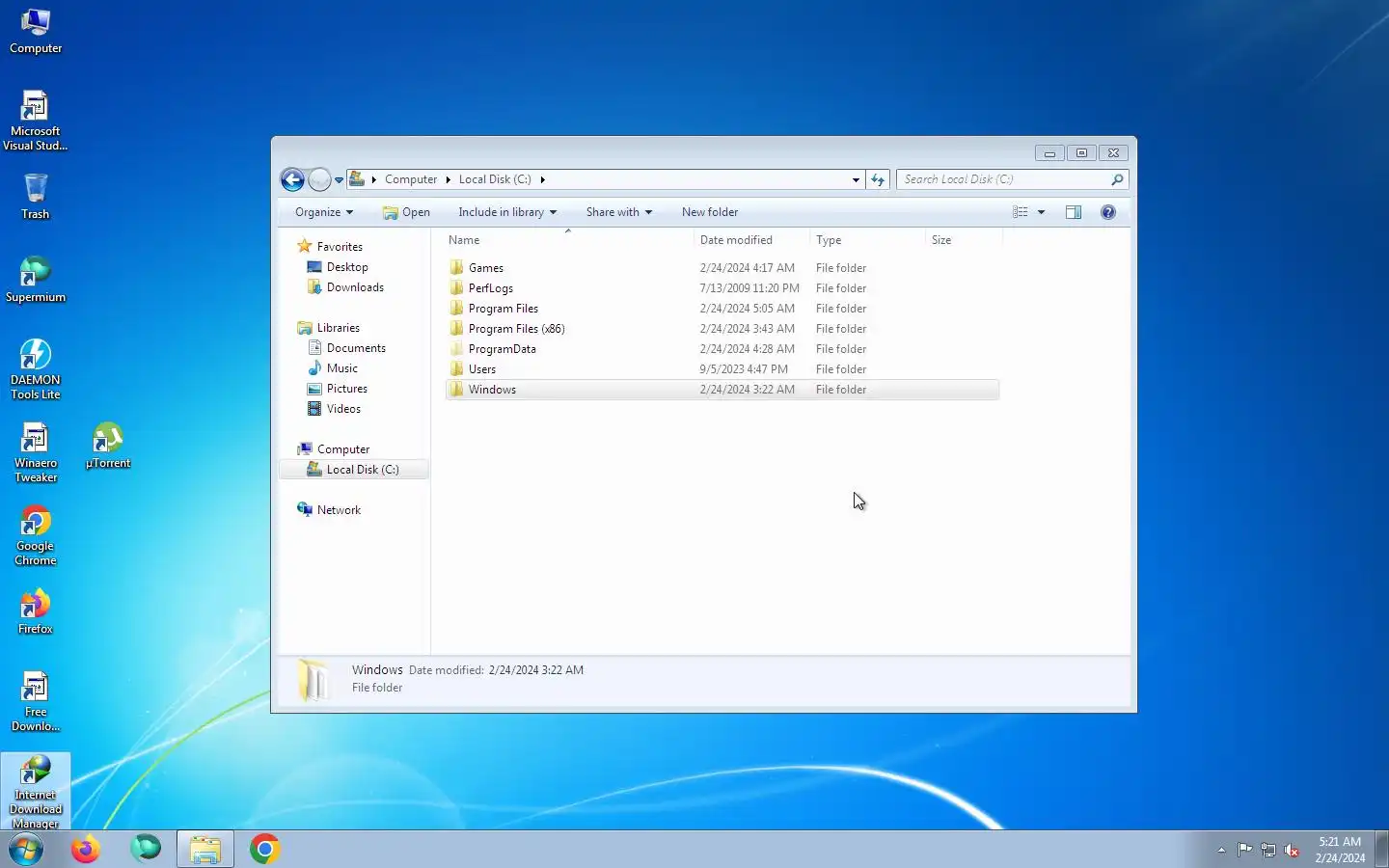
Task: Open the Documents library
Action: pos(346,348)
